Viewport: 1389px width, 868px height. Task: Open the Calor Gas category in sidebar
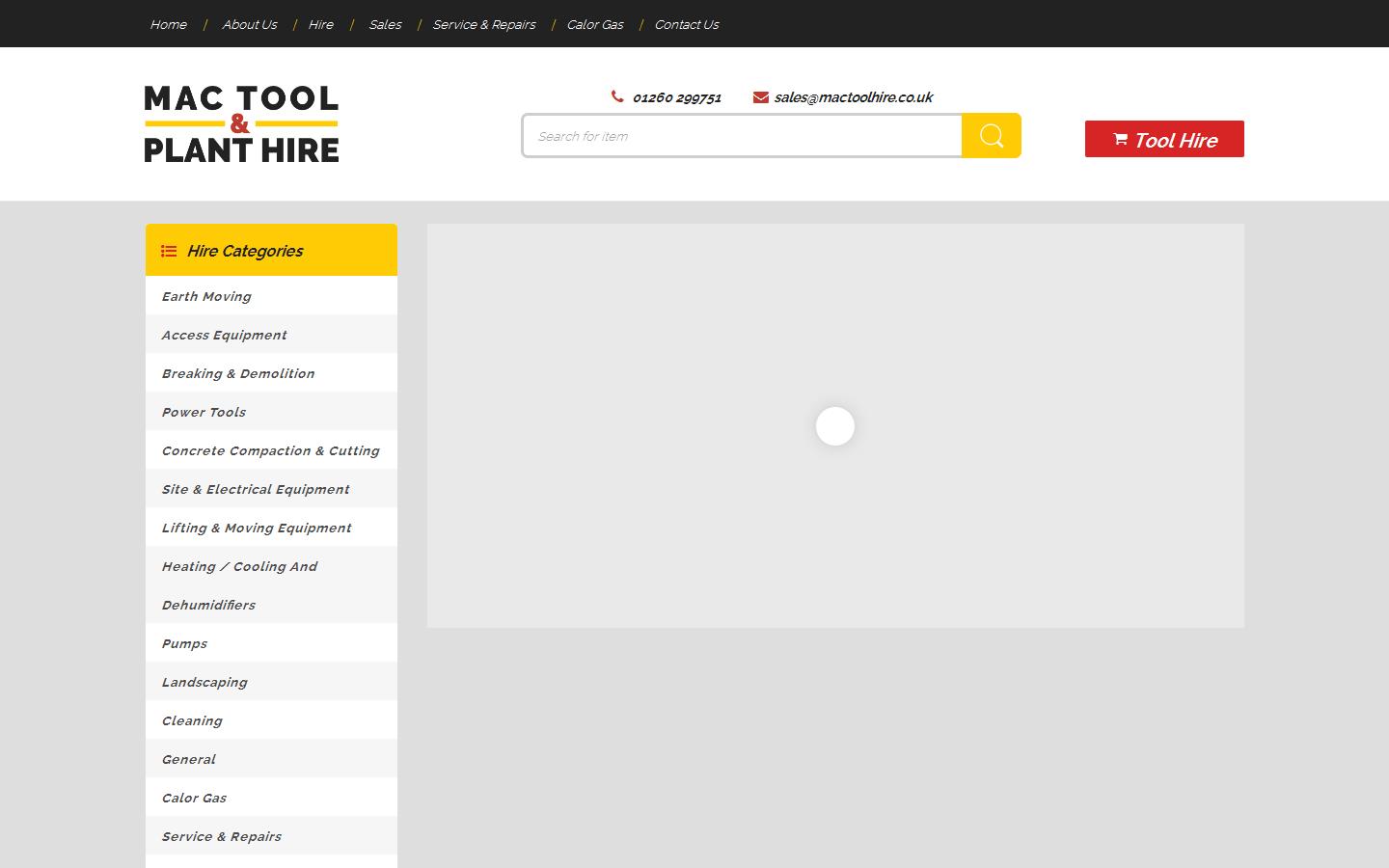click(x=194, y=798)
